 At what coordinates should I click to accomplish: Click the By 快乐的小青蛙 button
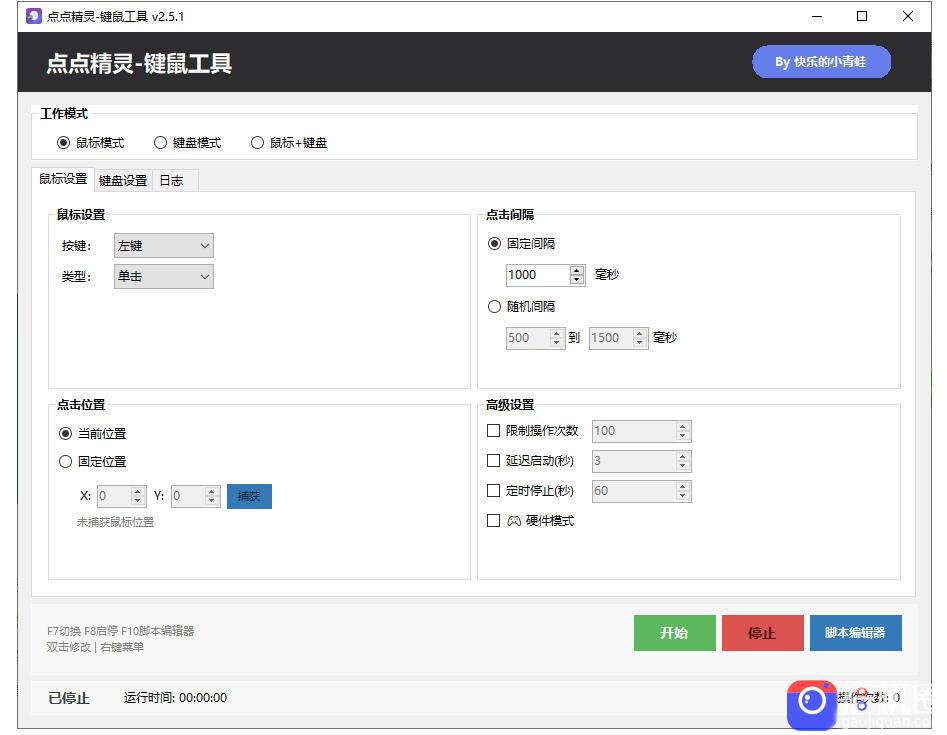pyautogui.click(x=821, y=62)
